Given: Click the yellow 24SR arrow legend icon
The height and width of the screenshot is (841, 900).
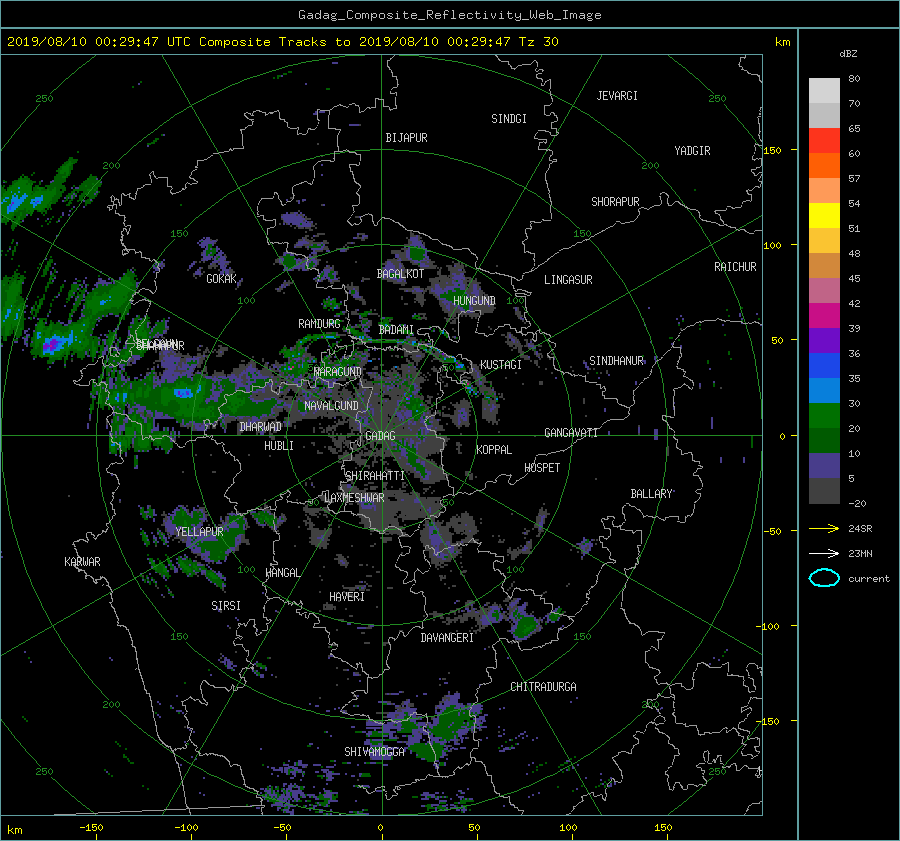Looking at the screenshot, I should tap(824, 529).
